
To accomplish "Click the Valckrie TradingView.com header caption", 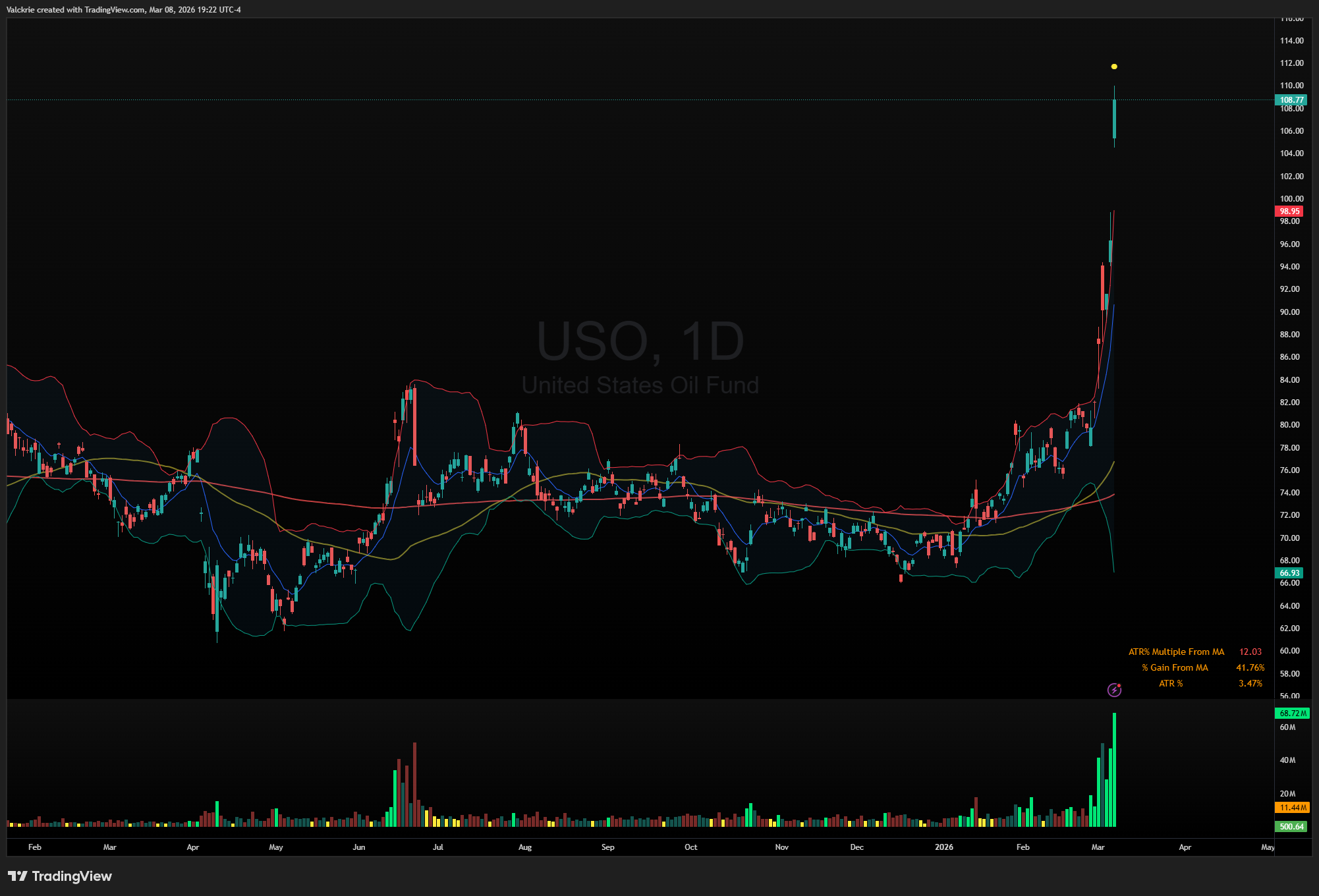I will click(x=123, y=9).
